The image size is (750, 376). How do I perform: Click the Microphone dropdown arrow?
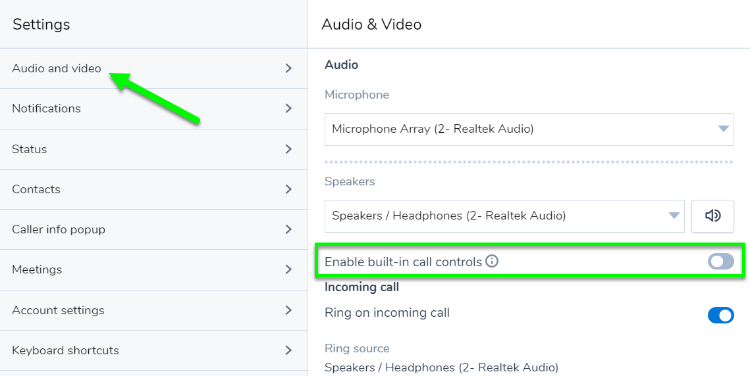point(723,129)
